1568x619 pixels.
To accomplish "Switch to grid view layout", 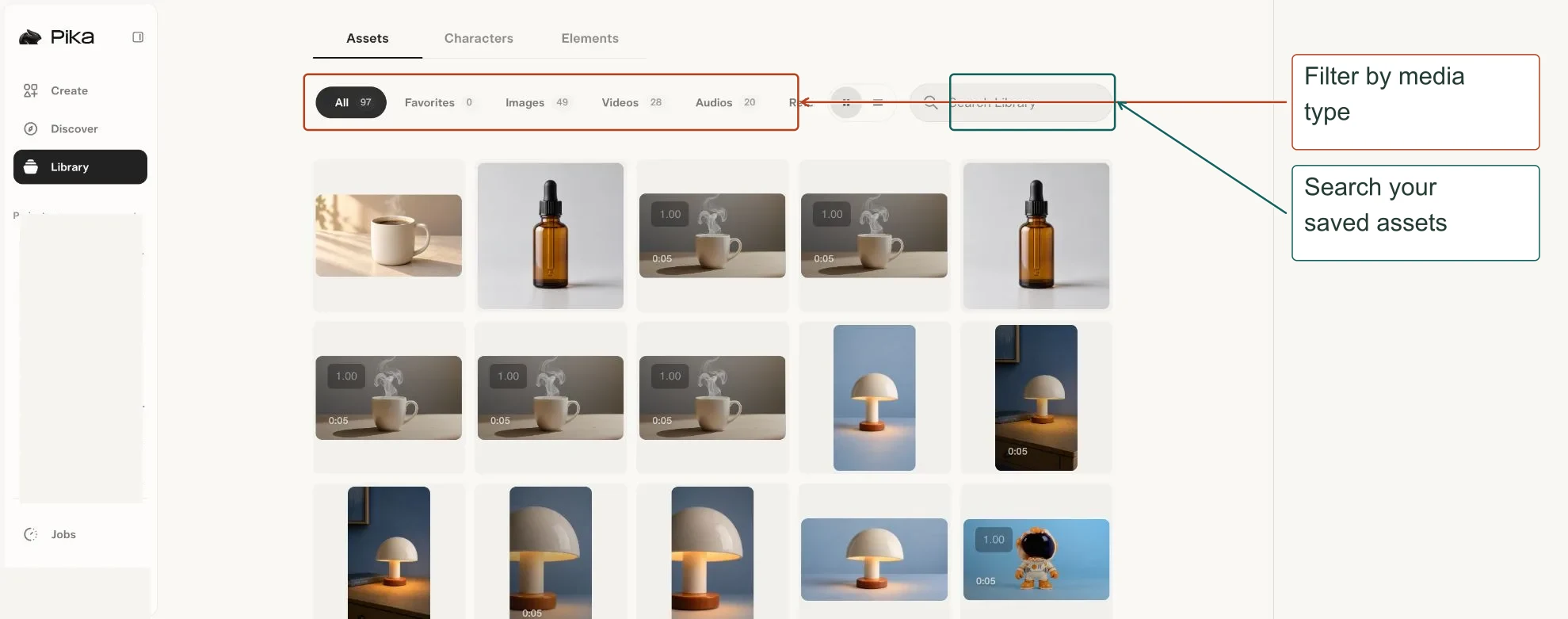I will coord(846,102).
